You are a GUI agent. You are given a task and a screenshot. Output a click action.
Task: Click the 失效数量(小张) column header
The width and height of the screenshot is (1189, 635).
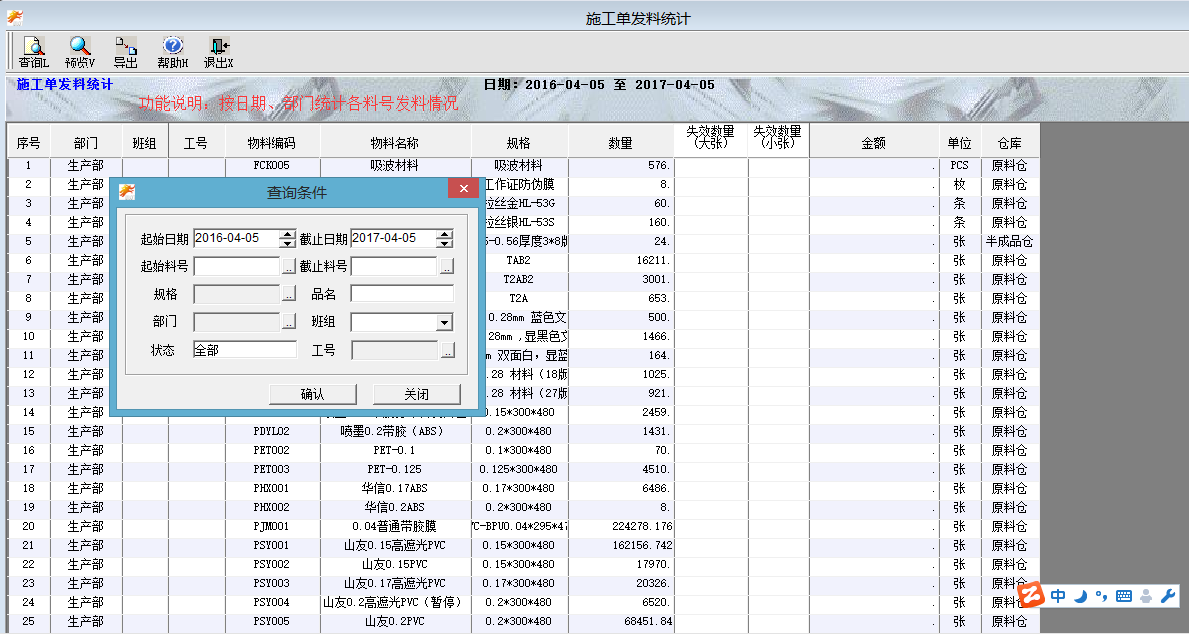point(778,142)
